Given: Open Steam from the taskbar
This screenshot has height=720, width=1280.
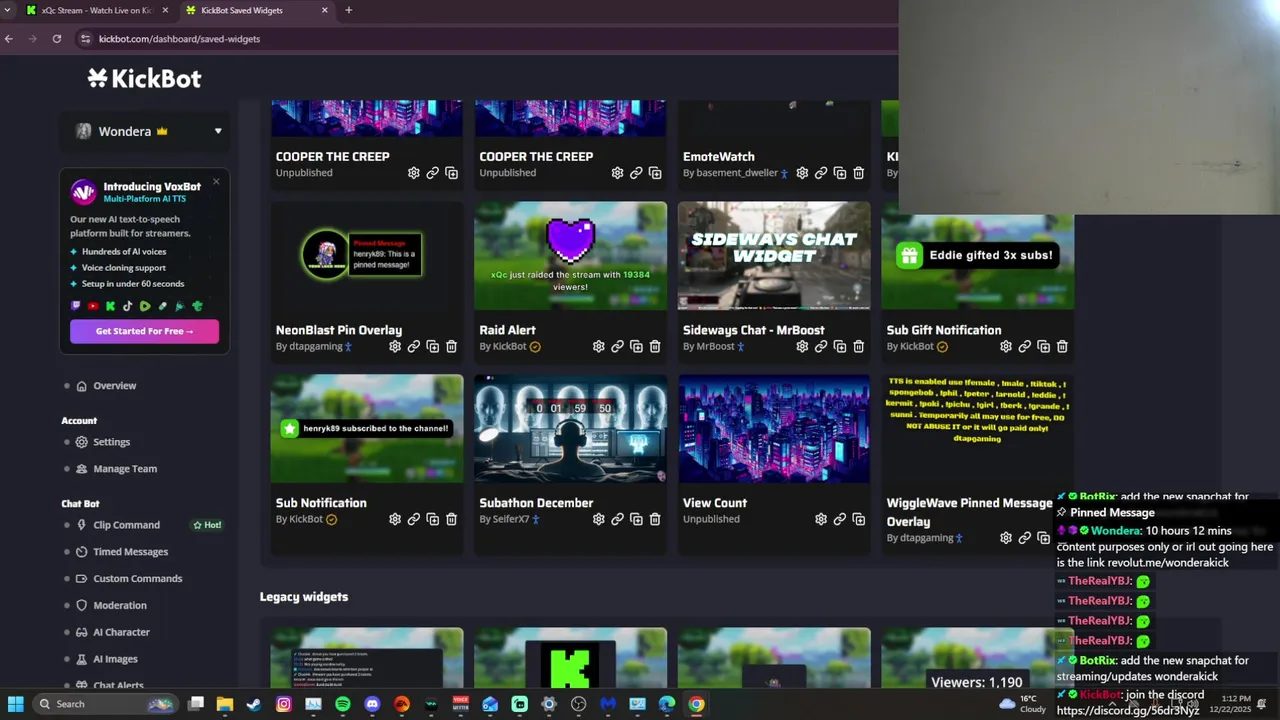Looking at the screenshot, I should 254,704.
